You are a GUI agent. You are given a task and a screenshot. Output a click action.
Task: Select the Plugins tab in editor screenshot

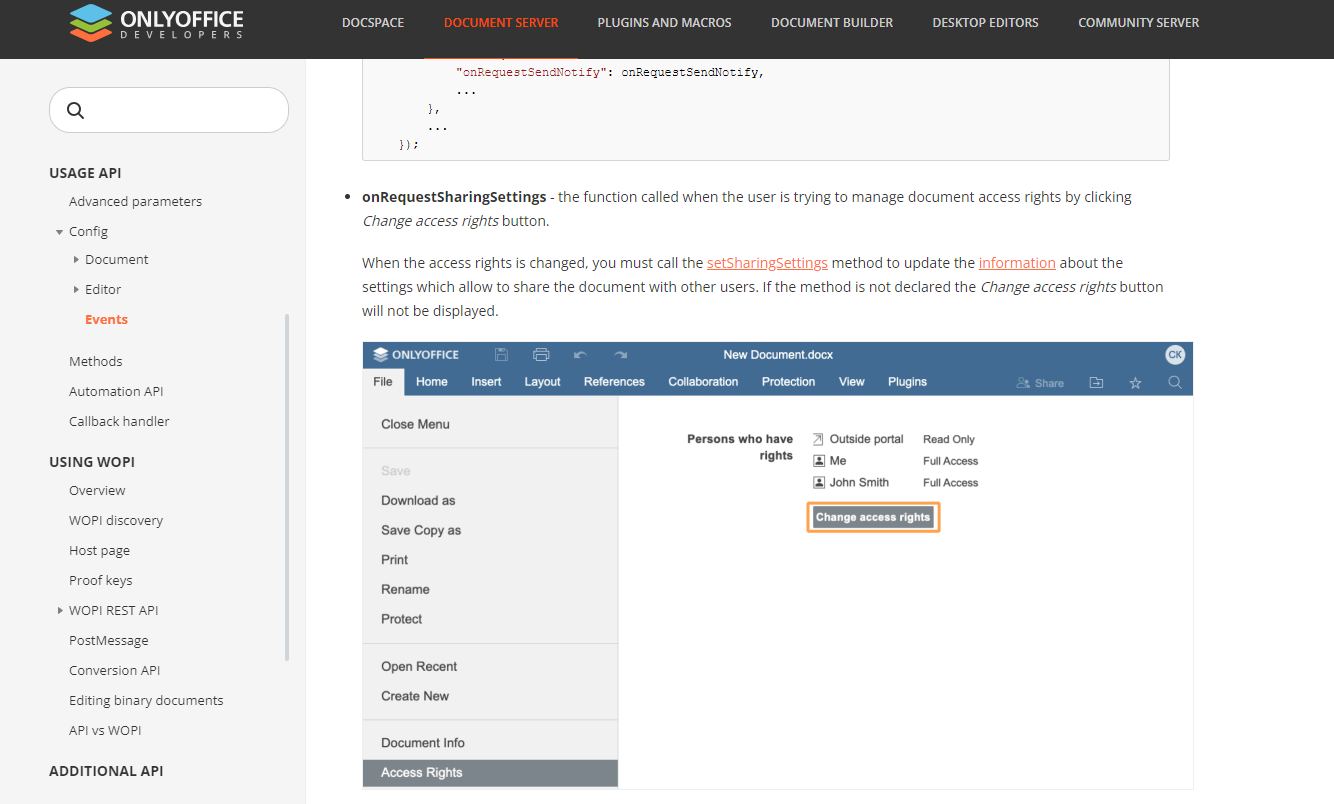click(x=907, y=382)
